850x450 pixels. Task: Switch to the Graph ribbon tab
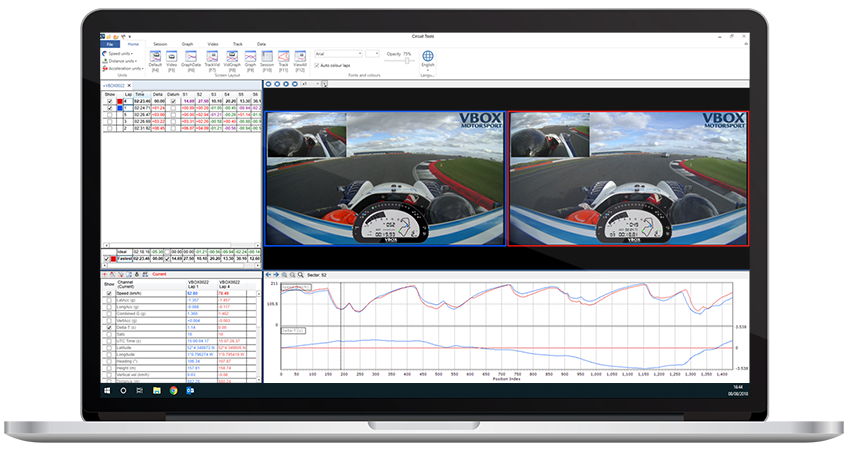pyautogui.click(x=187, y=44)
